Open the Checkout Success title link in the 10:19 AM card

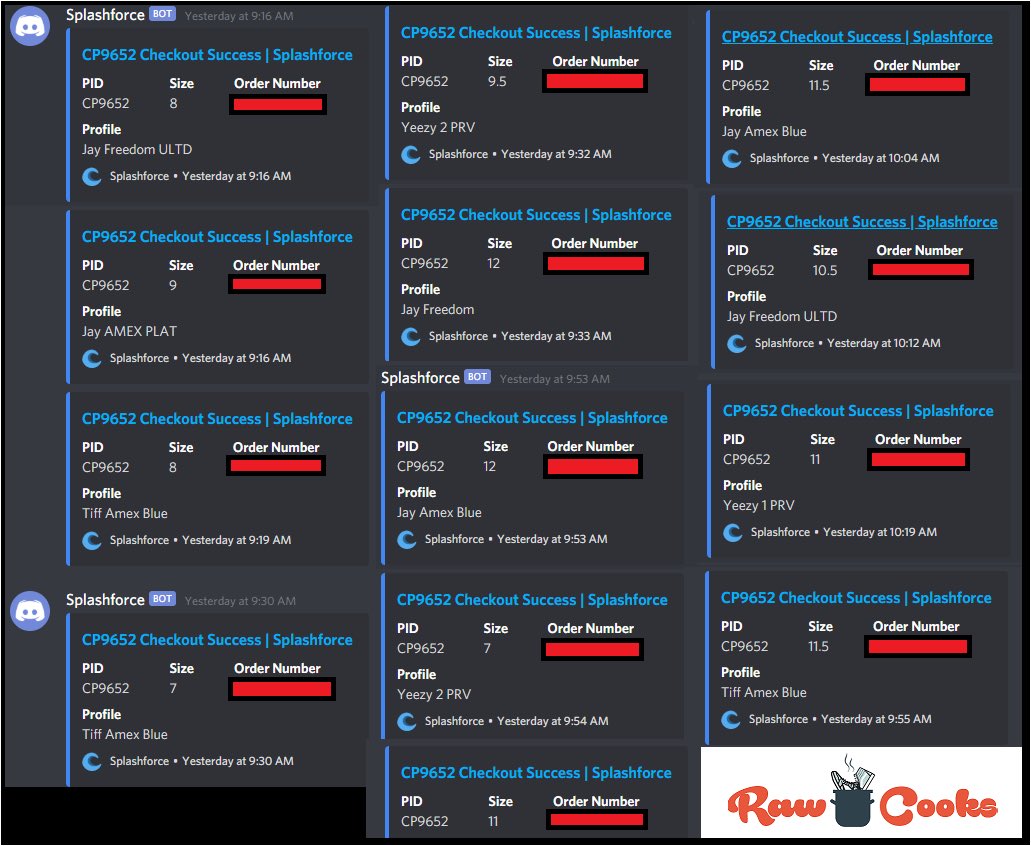858,411
